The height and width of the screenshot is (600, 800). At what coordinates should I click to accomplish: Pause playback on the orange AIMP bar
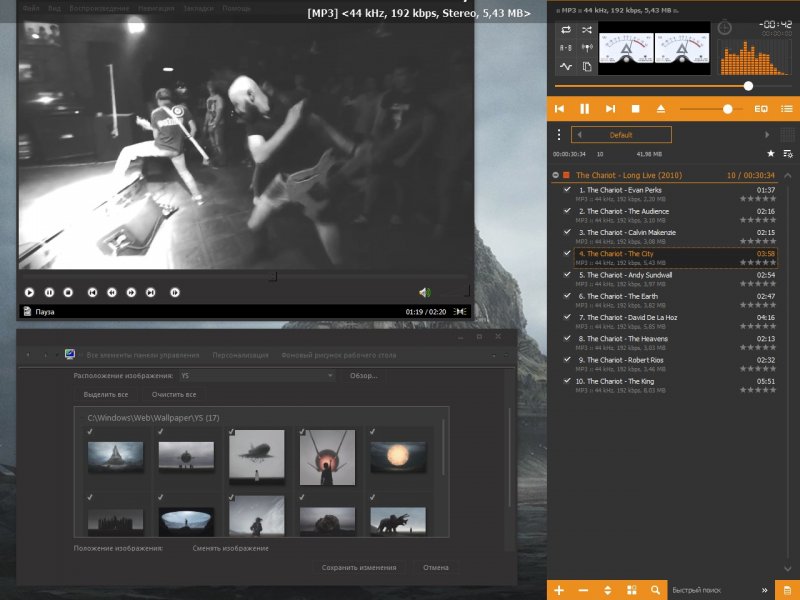(x=585, y=109)
